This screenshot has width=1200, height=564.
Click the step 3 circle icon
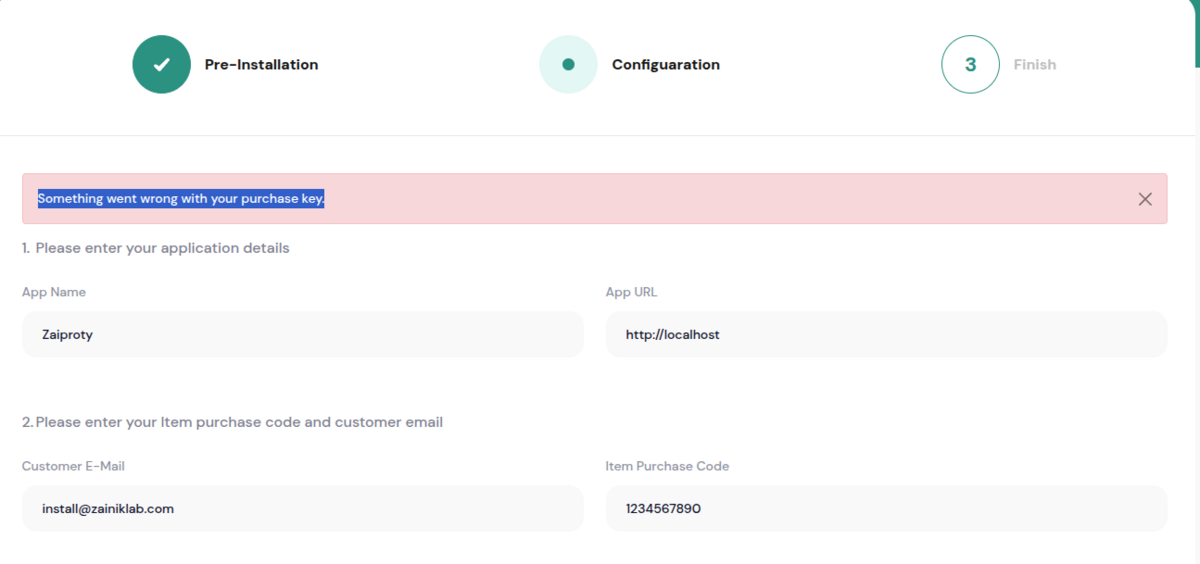pyautogui.click(x=970, y=64)
